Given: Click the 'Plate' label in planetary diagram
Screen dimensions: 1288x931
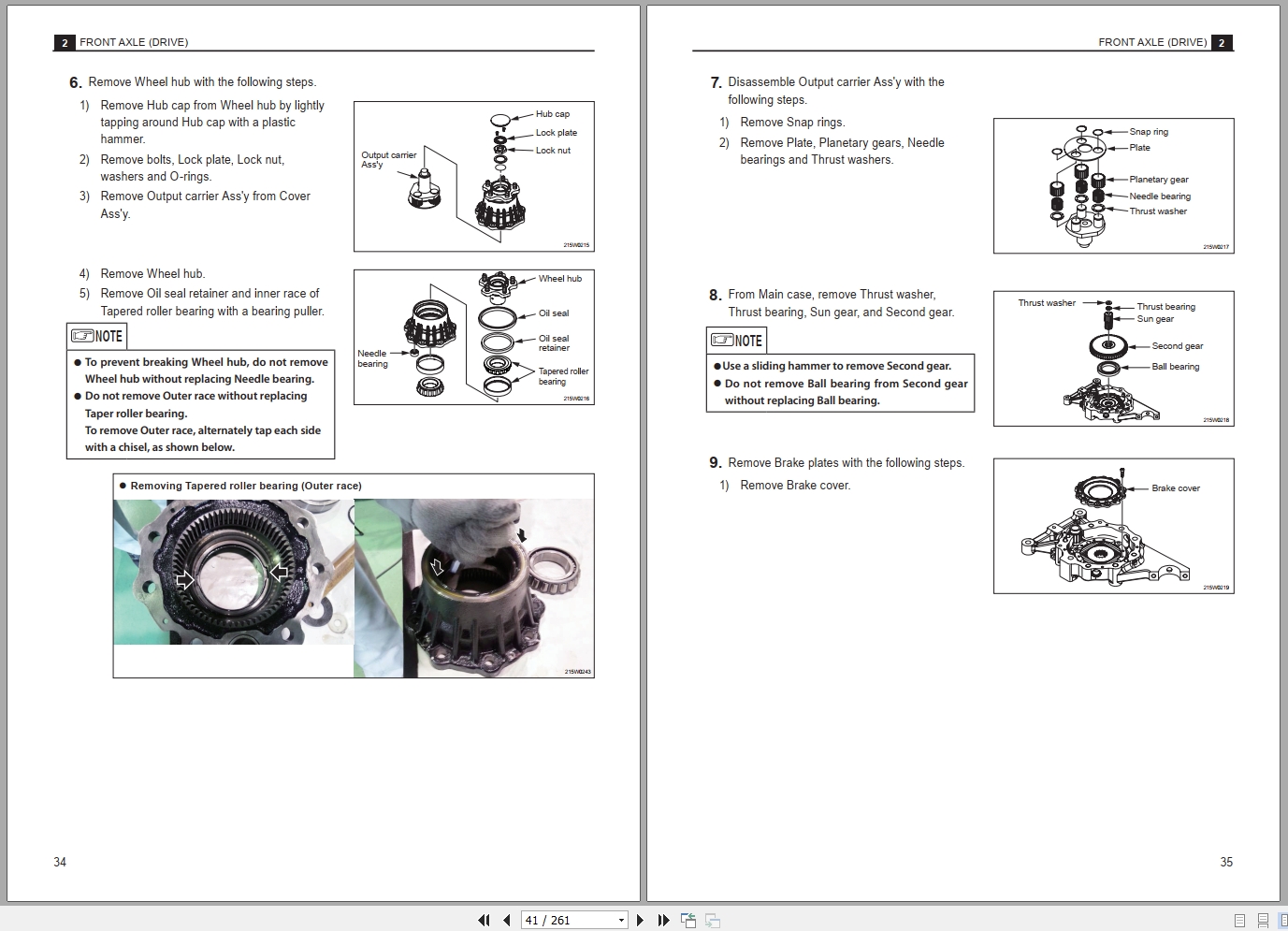Looking at the screenshot, I should [1139, 148].
